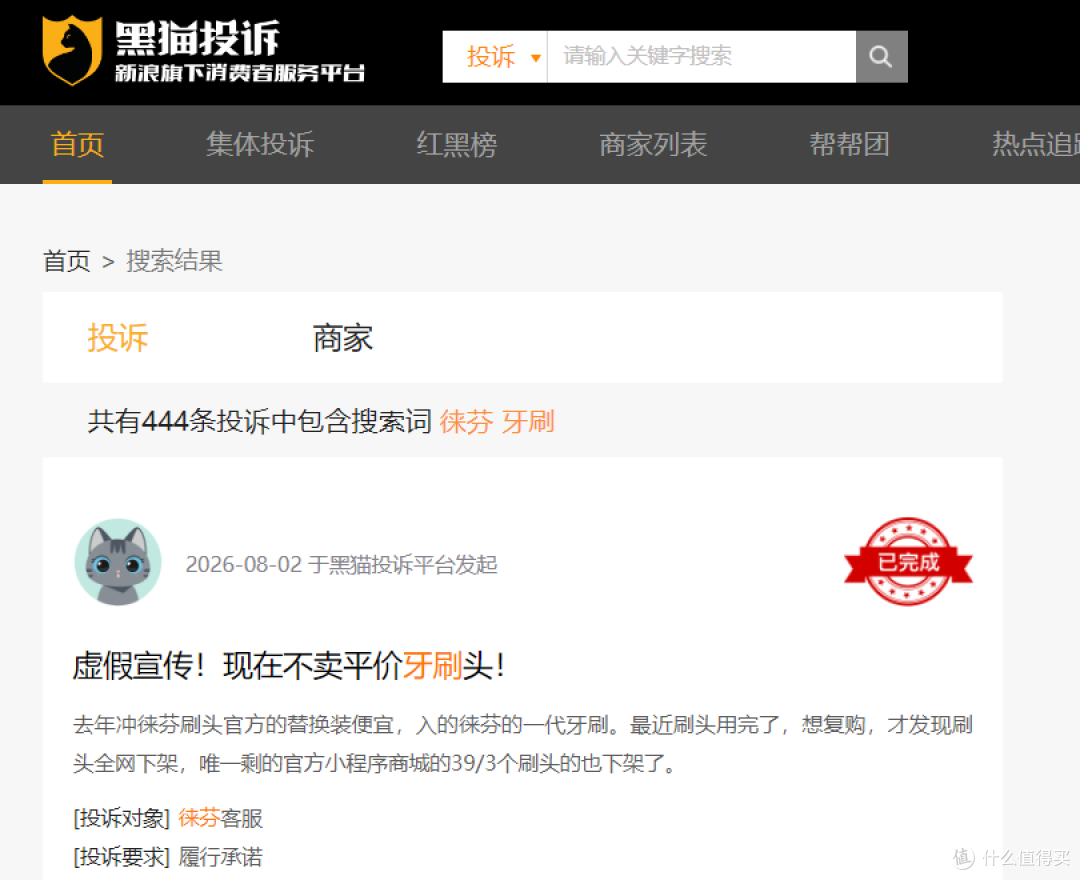Image resolution: width=1080 pixels, height=880 pixels.
Task: Click the 黑猫投诉 shield cat logo
Action: tap(72, 50)
